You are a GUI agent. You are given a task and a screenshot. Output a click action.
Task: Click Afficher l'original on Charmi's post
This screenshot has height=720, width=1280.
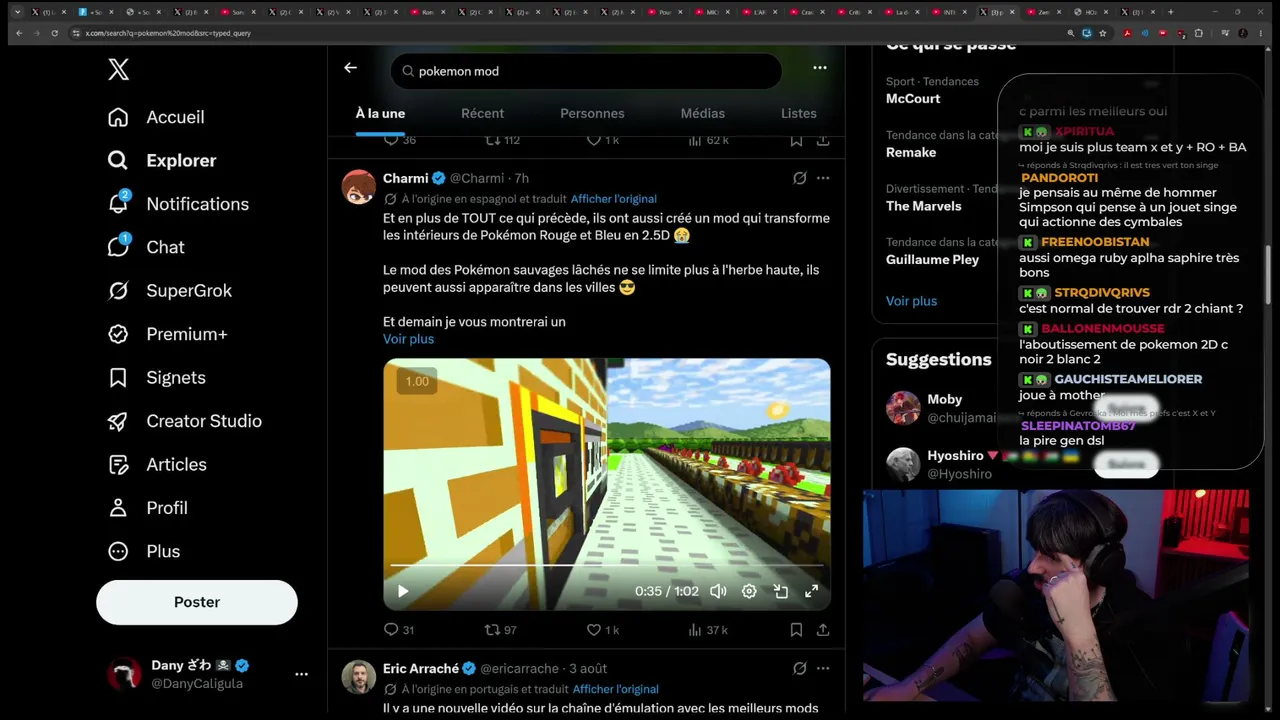coord(614,199)
